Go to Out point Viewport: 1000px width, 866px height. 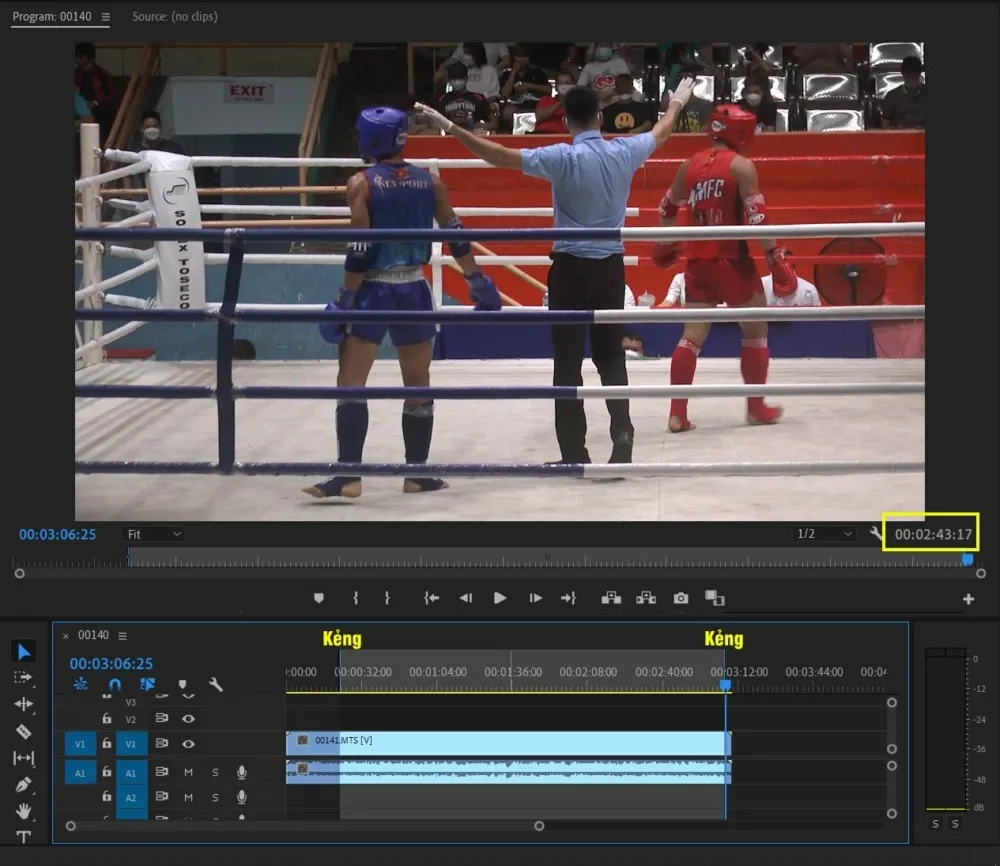point(568,598)
